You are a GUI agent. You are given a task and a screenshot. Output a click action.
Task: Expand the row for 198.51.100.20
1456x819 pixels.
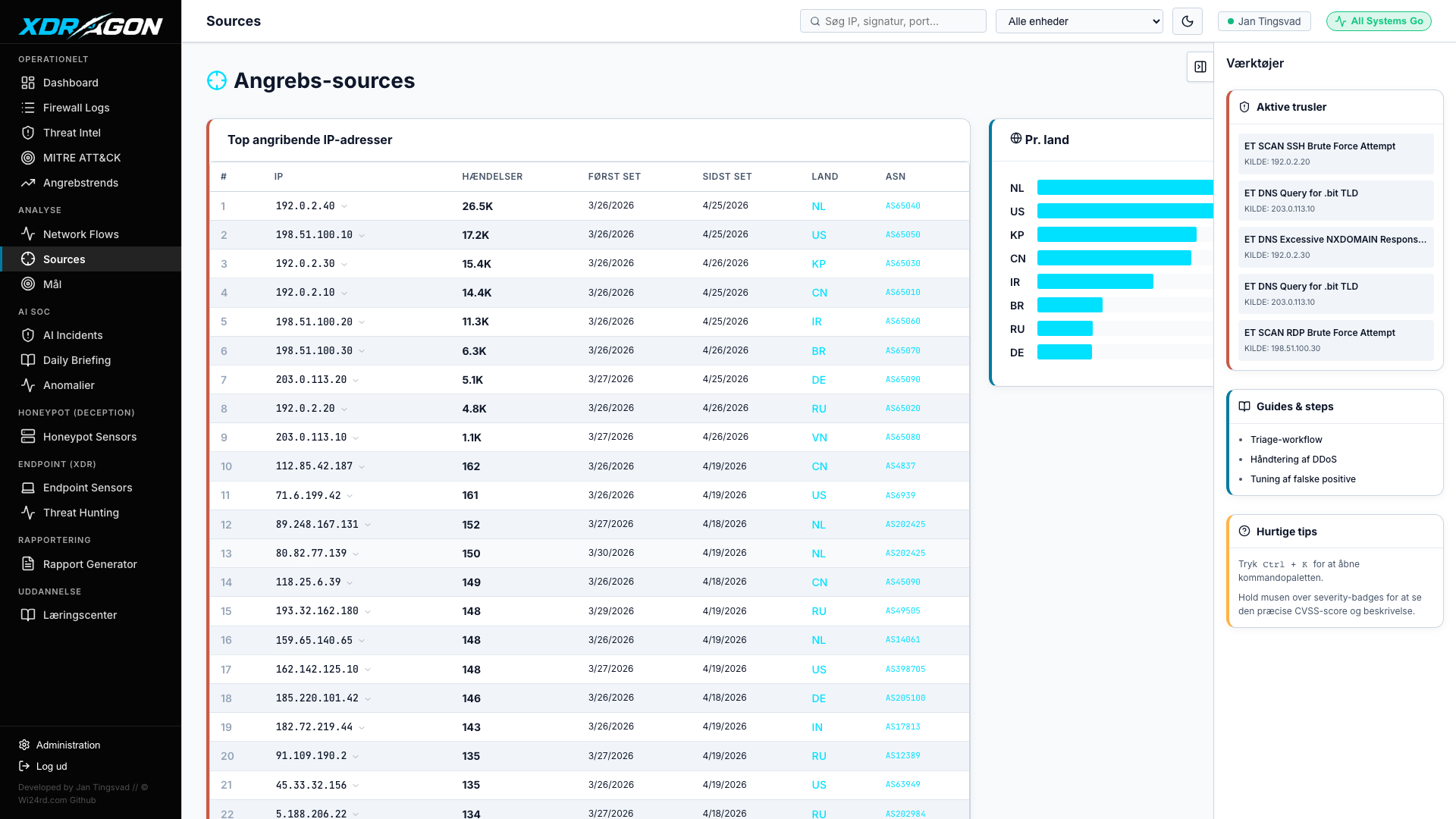coord(362,322)
